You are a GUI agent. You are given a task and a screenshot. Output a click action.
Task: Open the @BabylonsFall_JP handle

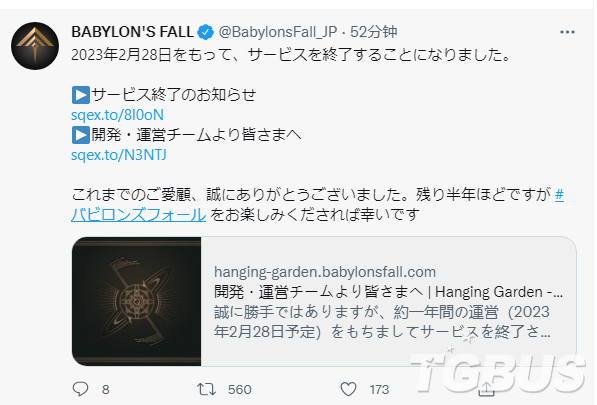[x=278, y=32]
